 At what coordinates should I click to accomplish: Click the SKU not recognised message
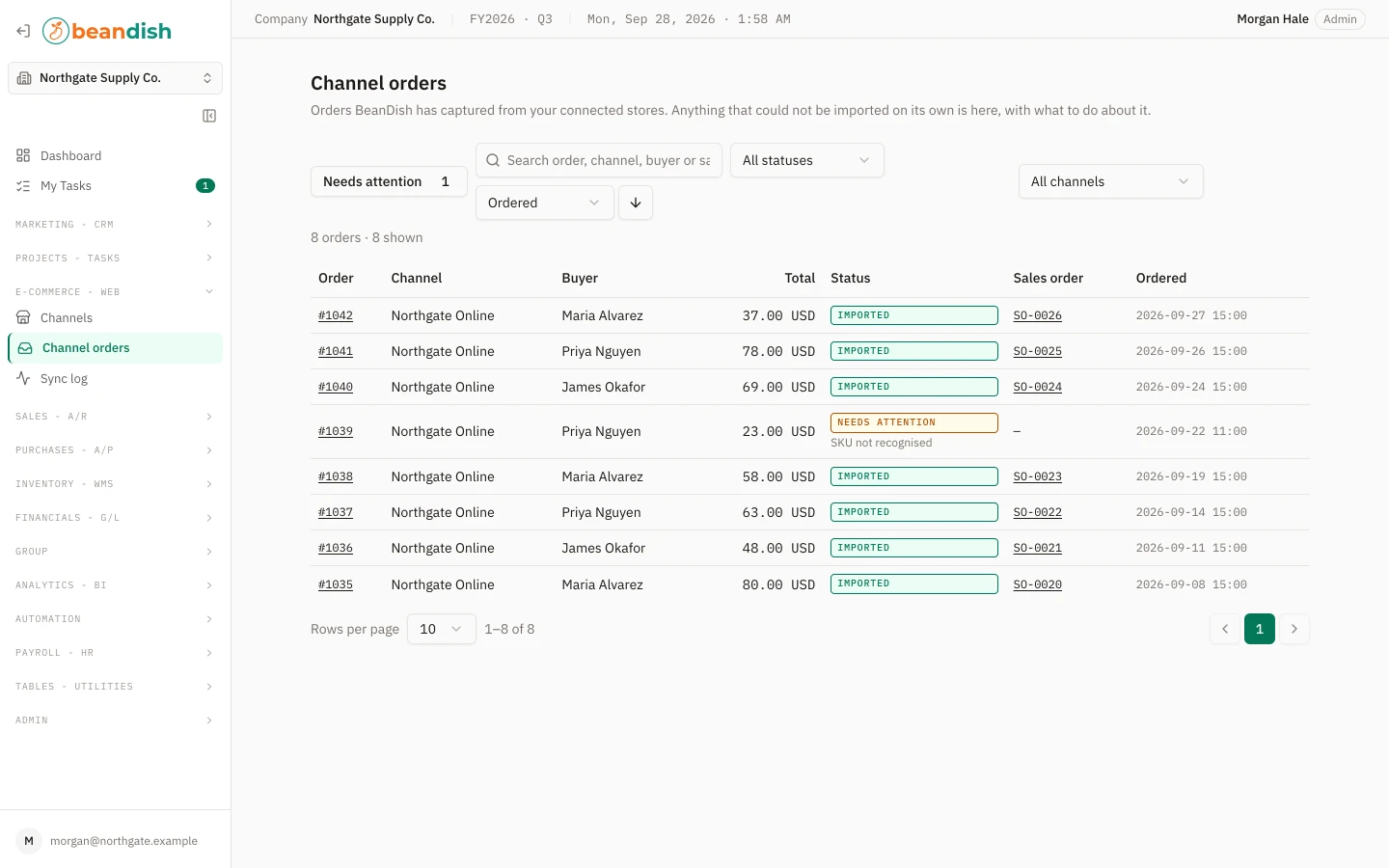pyautogui.click(x=882, y=443)
